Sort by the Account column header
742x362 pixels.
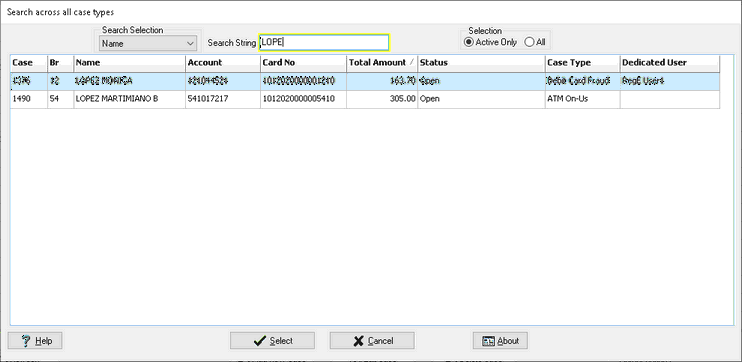[223, 63]
